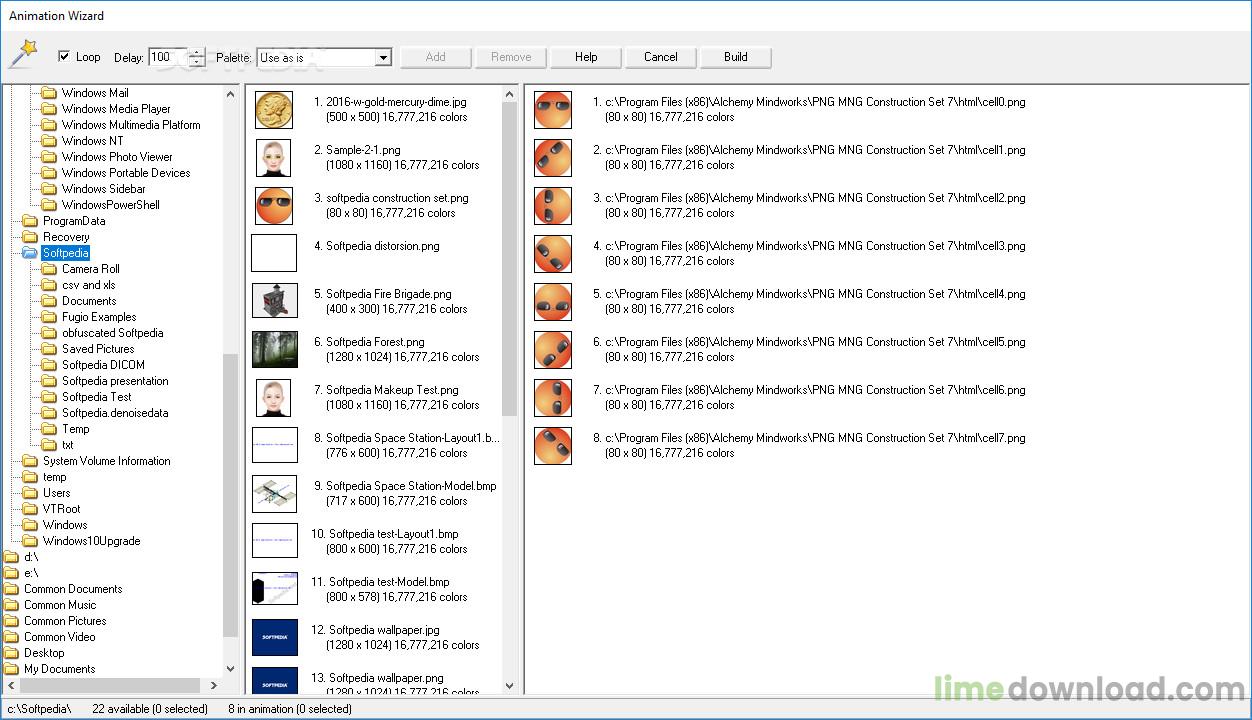Click the Build button
Screen dimensions: 1252x720
click(736, 57)
